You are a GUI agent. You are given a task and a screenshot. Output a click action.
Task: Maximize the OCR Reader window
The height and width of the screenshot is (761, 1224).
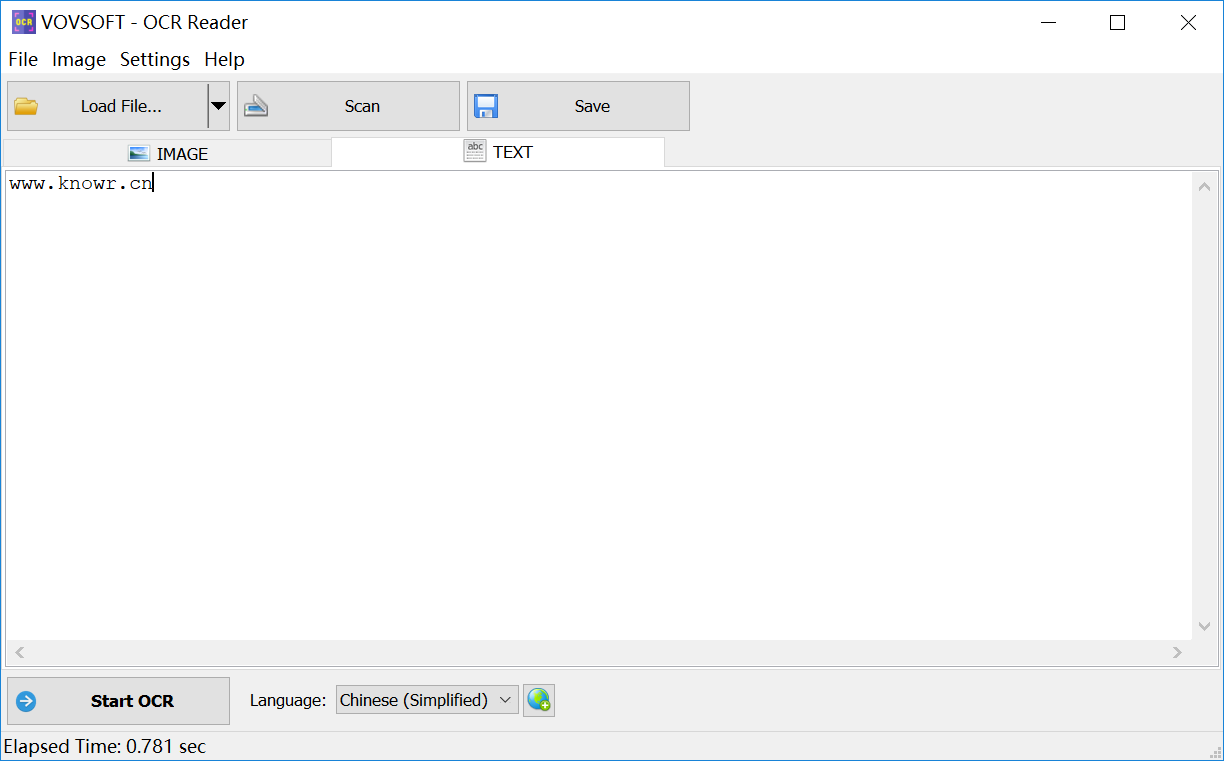(1118, 22)
